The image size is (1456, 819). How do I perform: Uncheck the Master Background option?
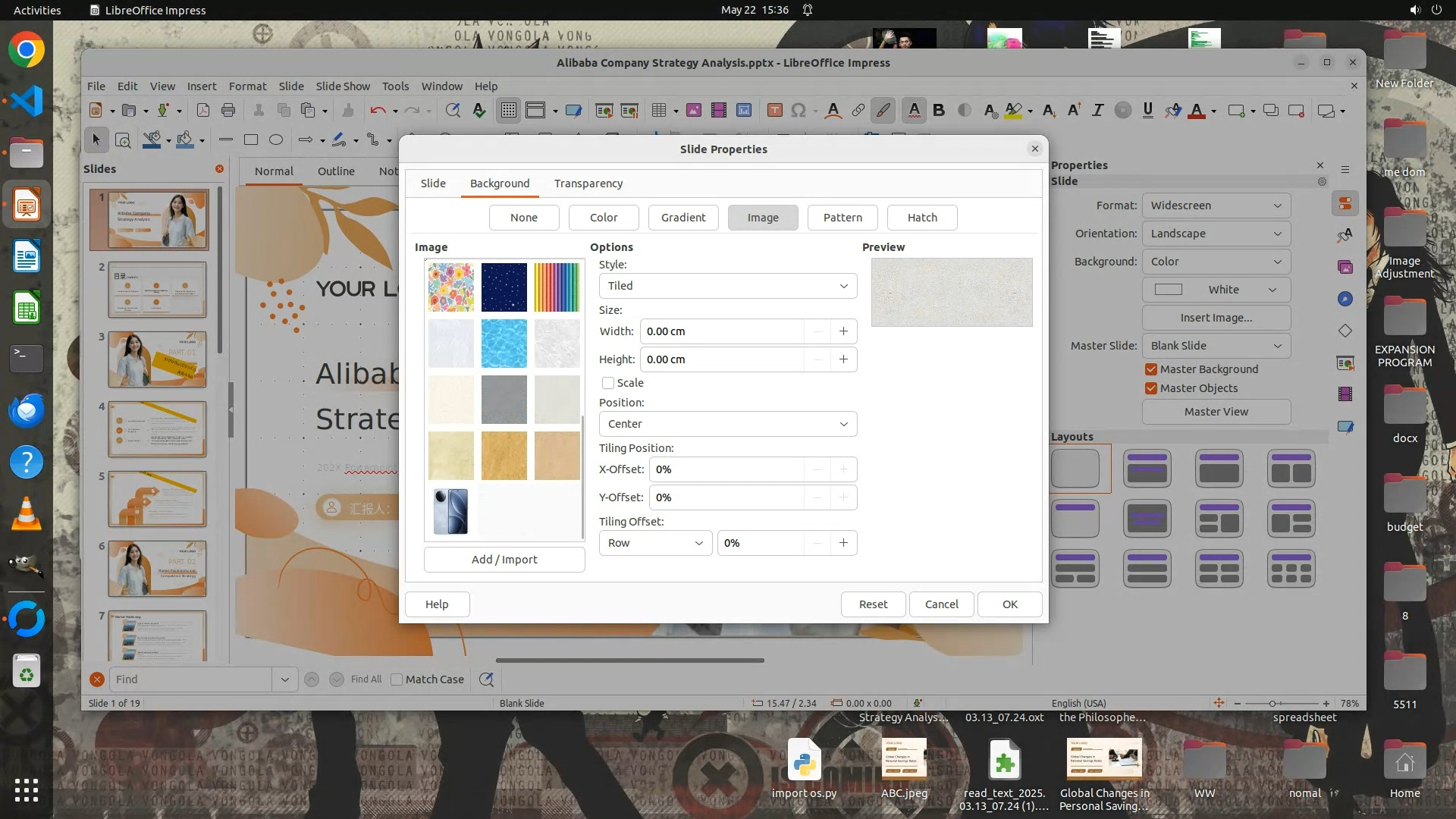click(1151, 369)
